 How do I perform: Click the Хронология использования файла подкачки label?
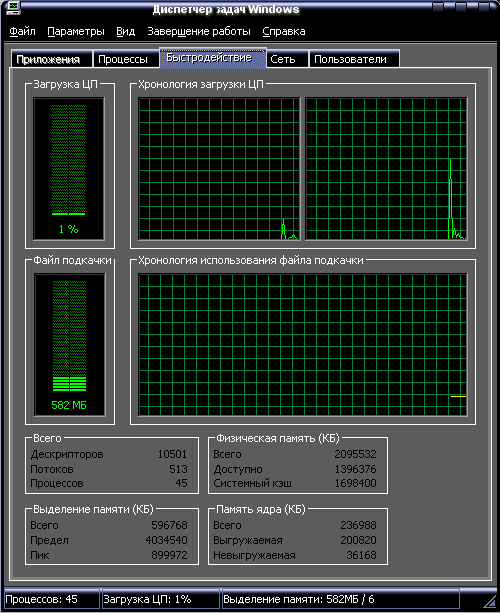[x=251, y=260]
